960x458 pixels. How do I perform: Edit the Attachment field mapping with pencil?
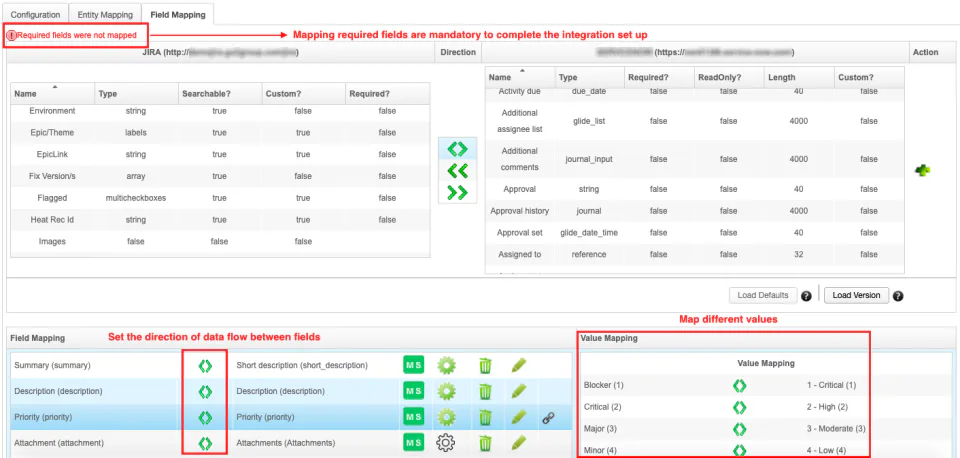[519, 441]
